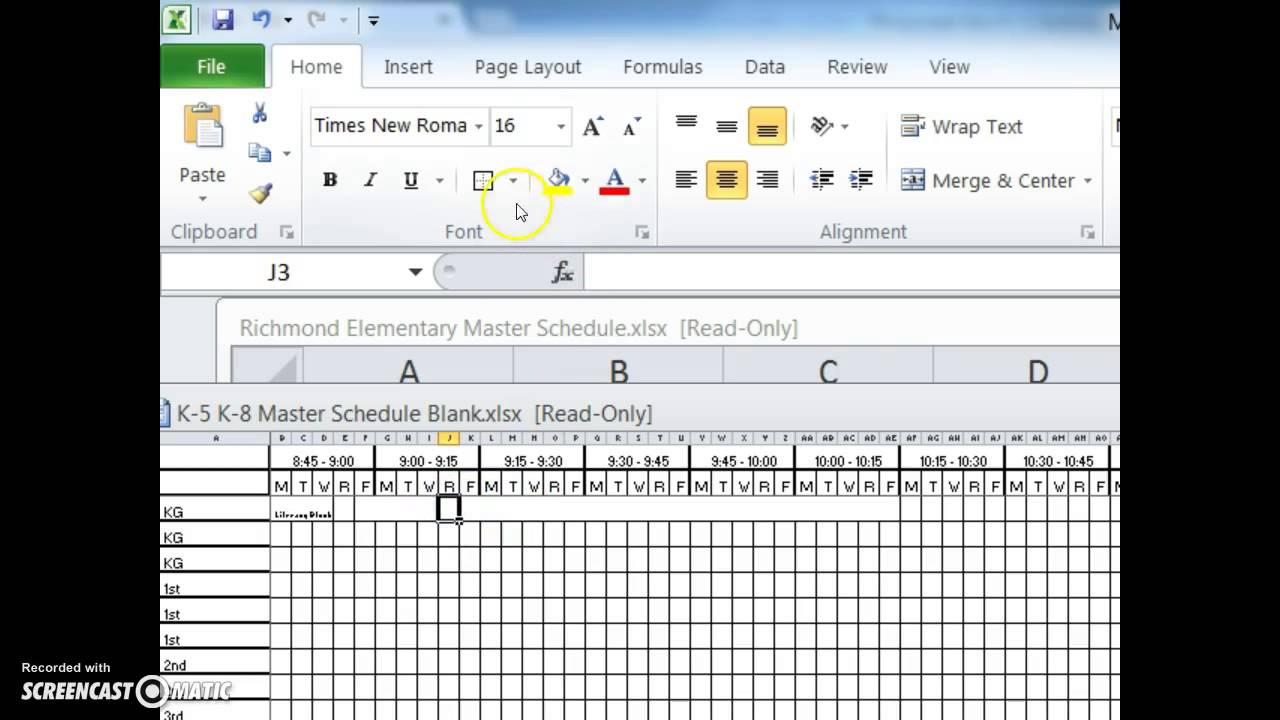Increase font size with Grow Font icon
This screenshot has height=720, width=1280.
593,127
